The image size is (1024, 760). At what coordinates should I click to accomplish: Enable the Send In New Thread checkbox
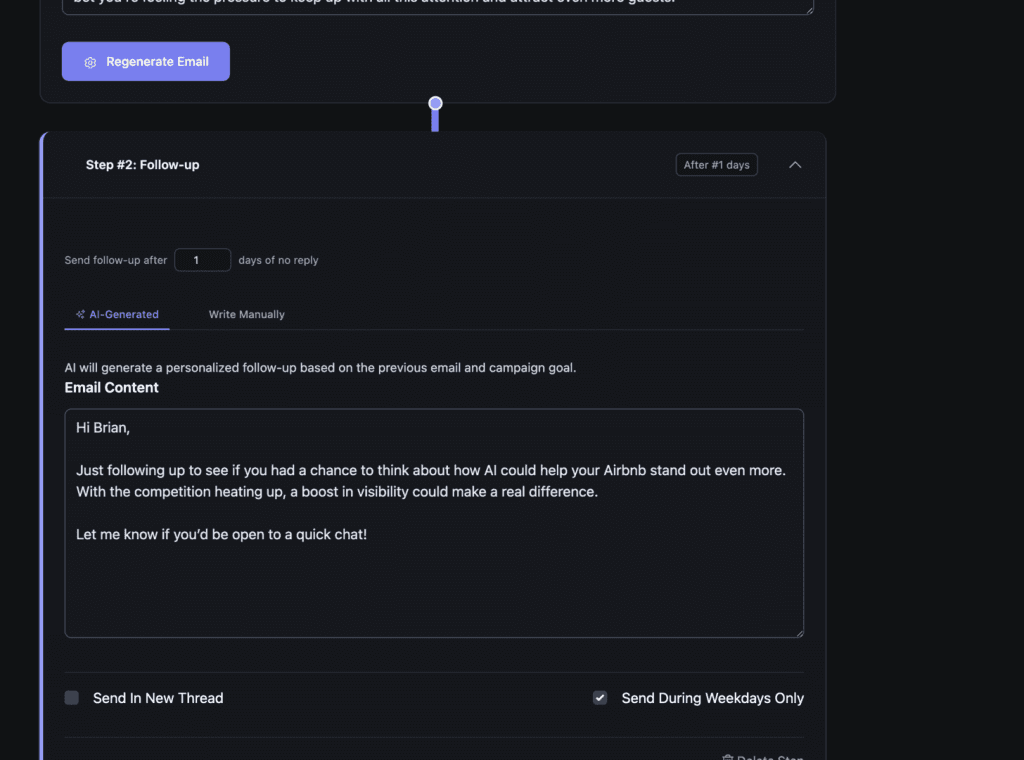[x=71, y=697]
